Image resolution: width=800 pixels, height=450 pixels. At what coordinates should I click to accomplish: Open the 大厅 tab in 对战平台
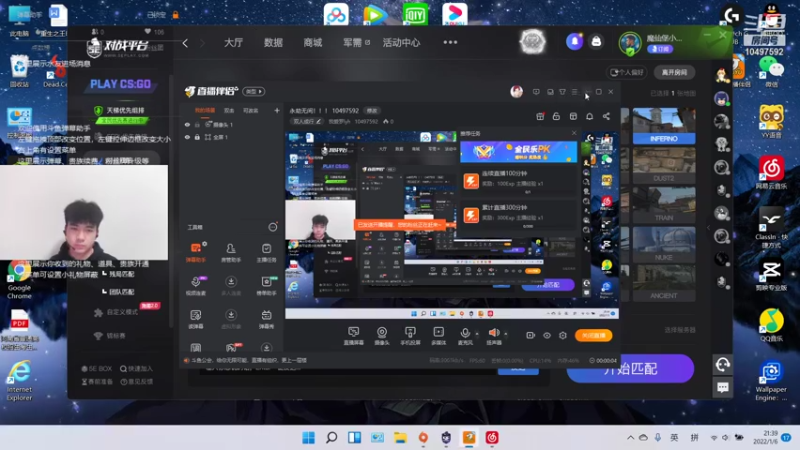tap(234, 42)
